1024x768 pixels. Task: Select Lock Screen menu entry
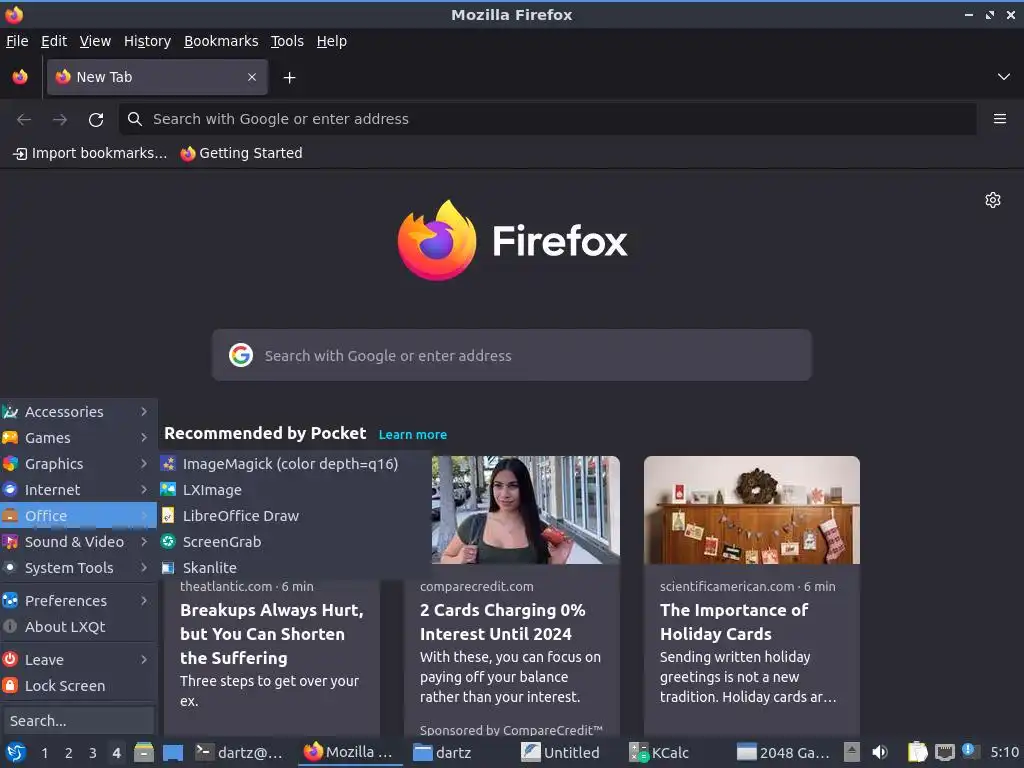78,686
